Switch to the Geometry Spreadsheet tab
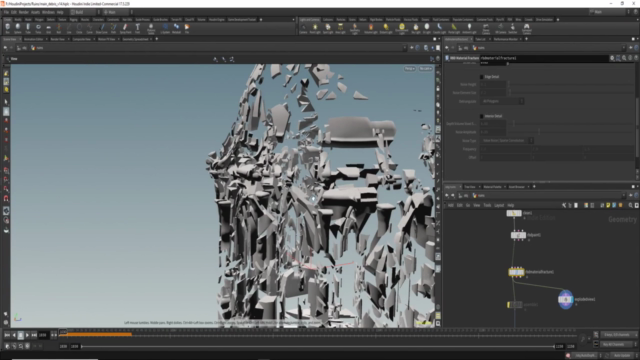 point(135,39)
